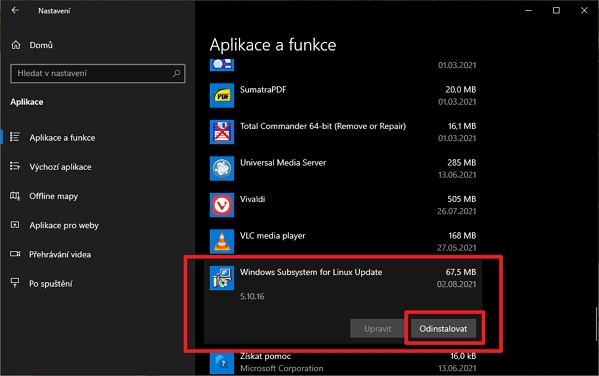This screenshot has width=599, height=376.
Task: Select Universal Media Server entry
Action: (x=283, y=163)
